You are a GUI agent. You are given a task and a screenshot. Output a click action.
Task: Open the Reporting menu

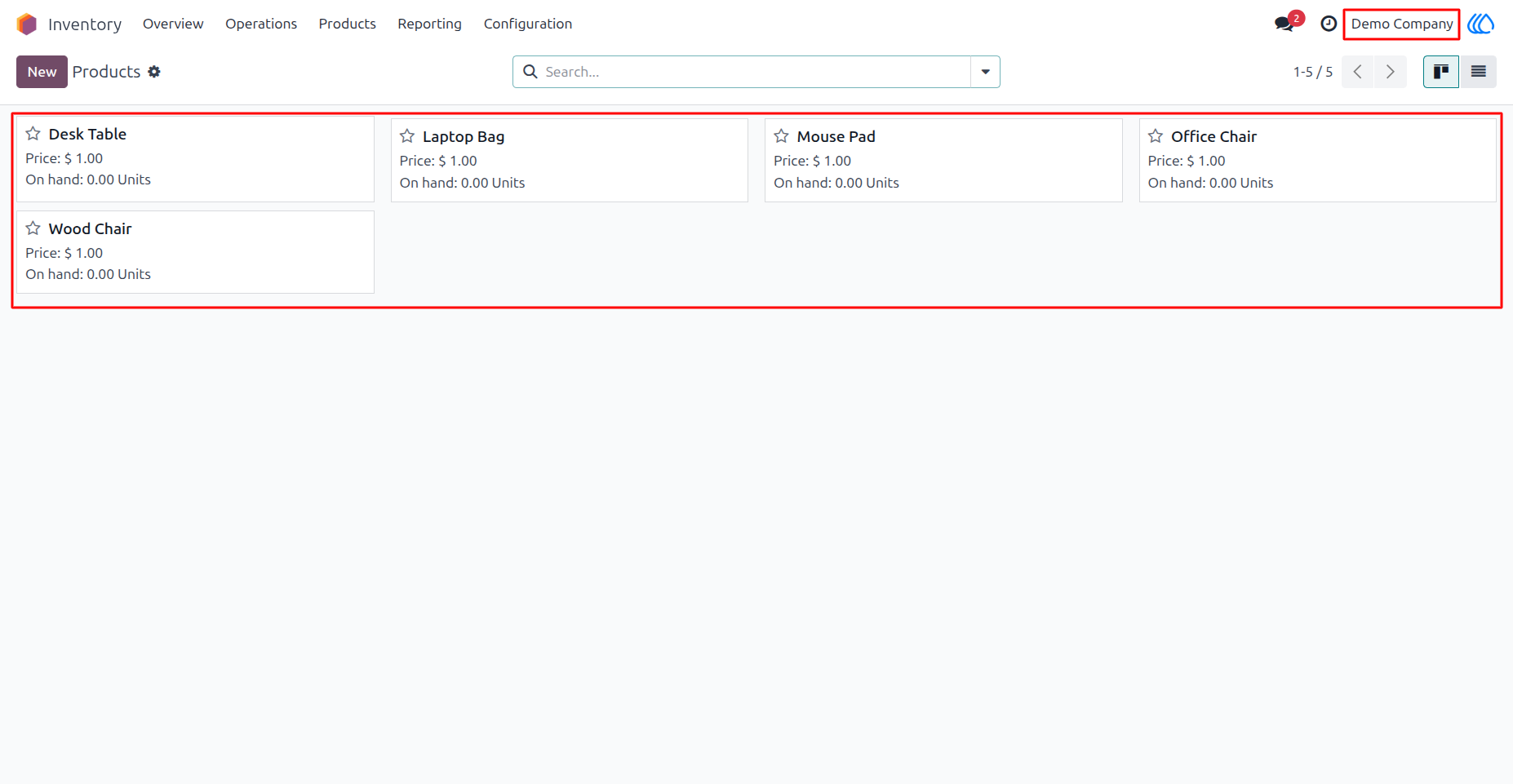pyautogui.click(x=430, y=24)
